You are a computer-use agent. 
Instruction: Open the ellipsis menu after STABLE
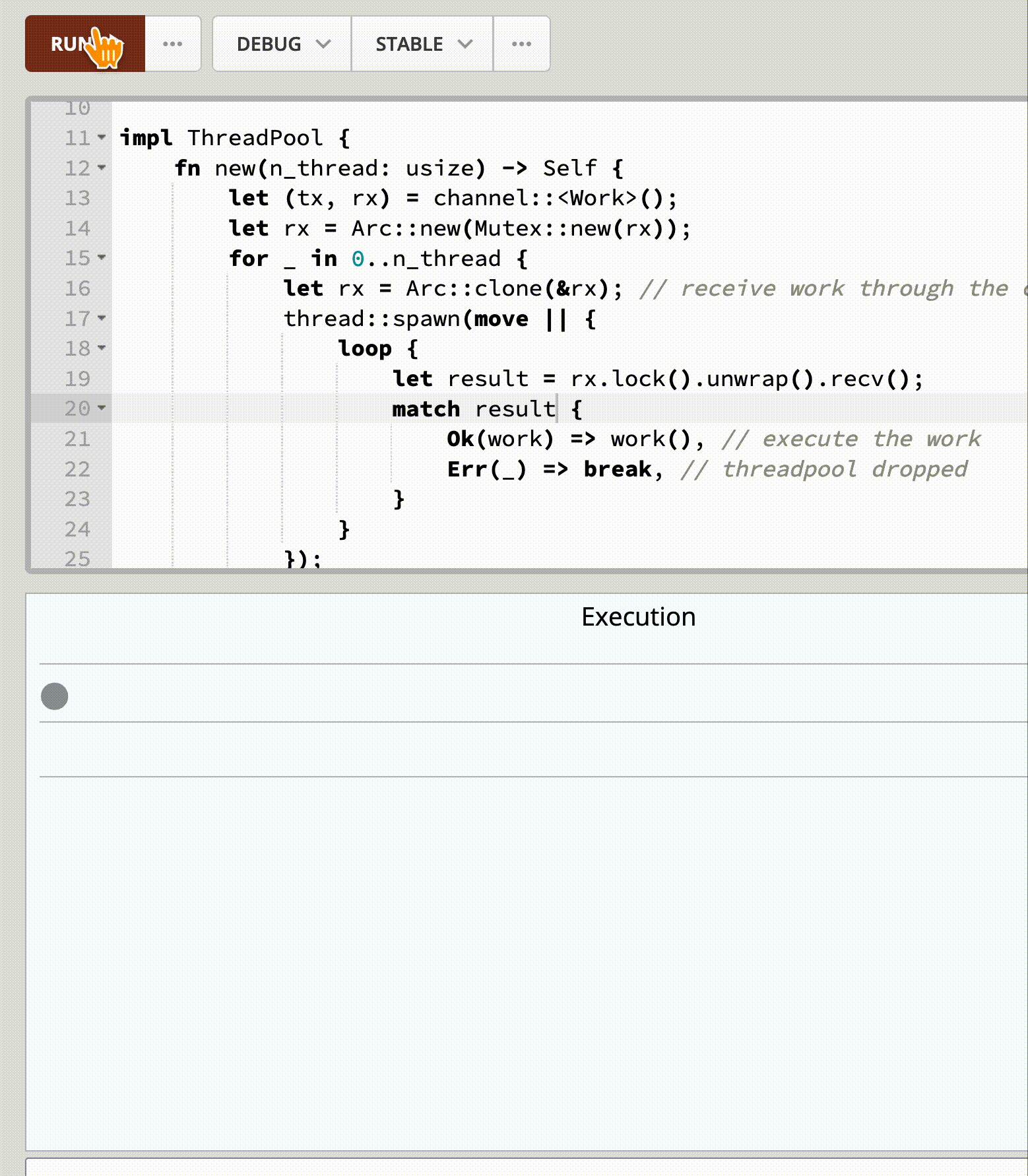[x=522, y=44]
